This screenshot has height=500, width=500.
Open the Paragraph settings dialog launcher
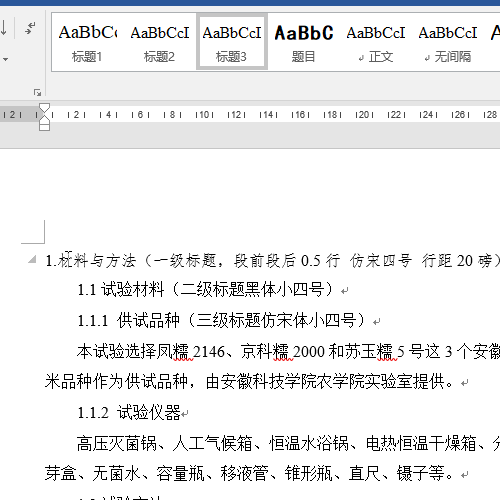pos(37,92)
